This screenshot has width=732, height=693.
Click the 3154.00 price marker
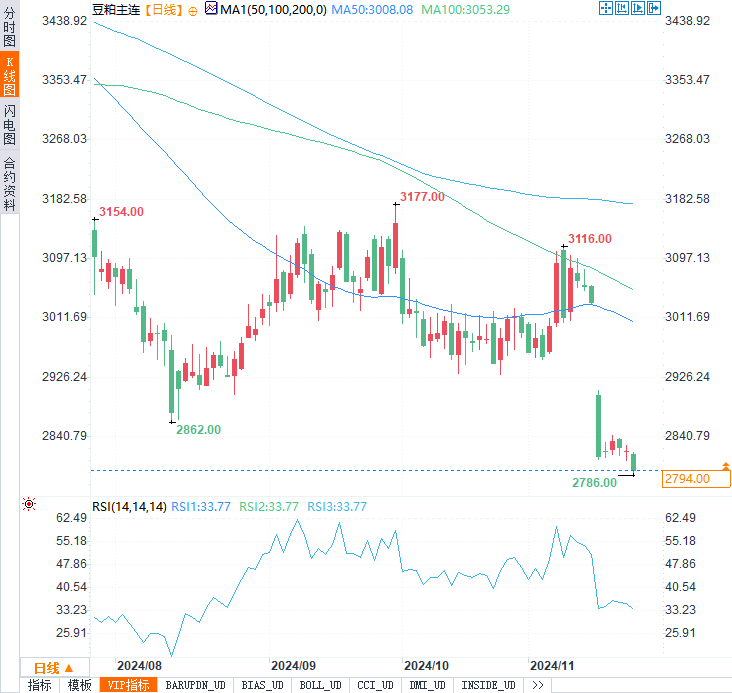(x=121, y=212)
